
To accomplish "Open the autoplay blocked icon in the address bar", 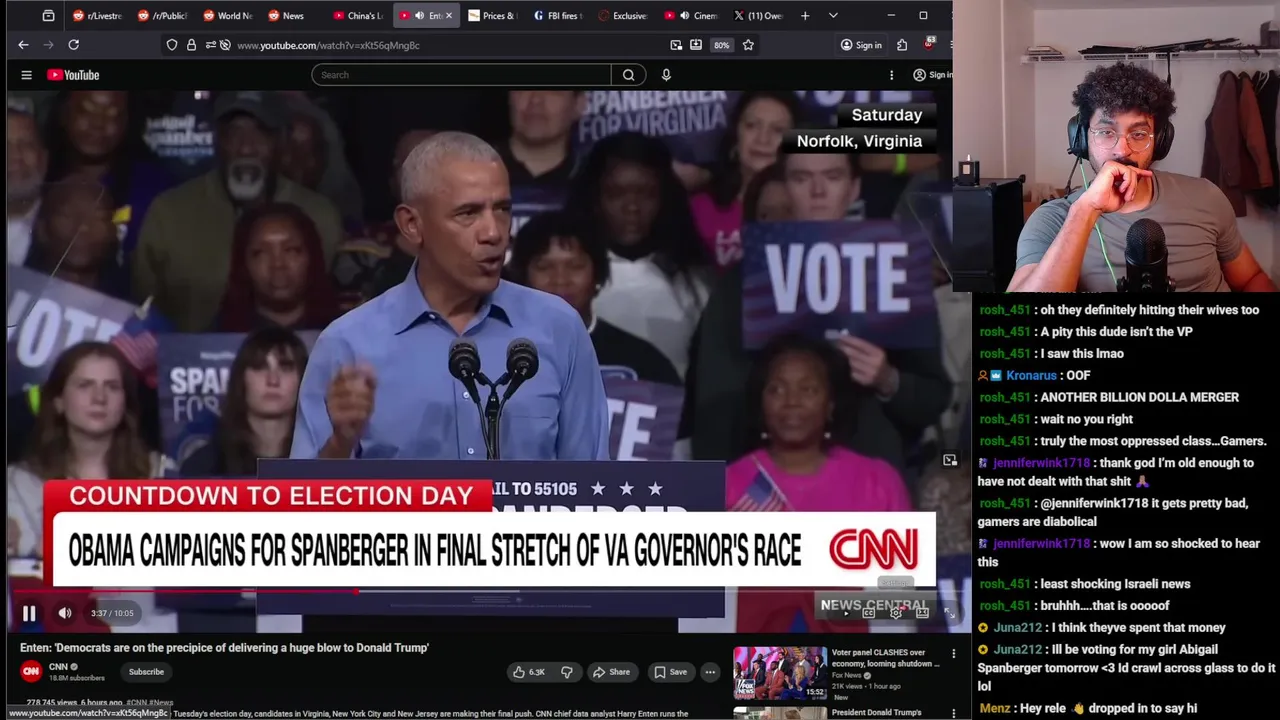I will (225, 45).
